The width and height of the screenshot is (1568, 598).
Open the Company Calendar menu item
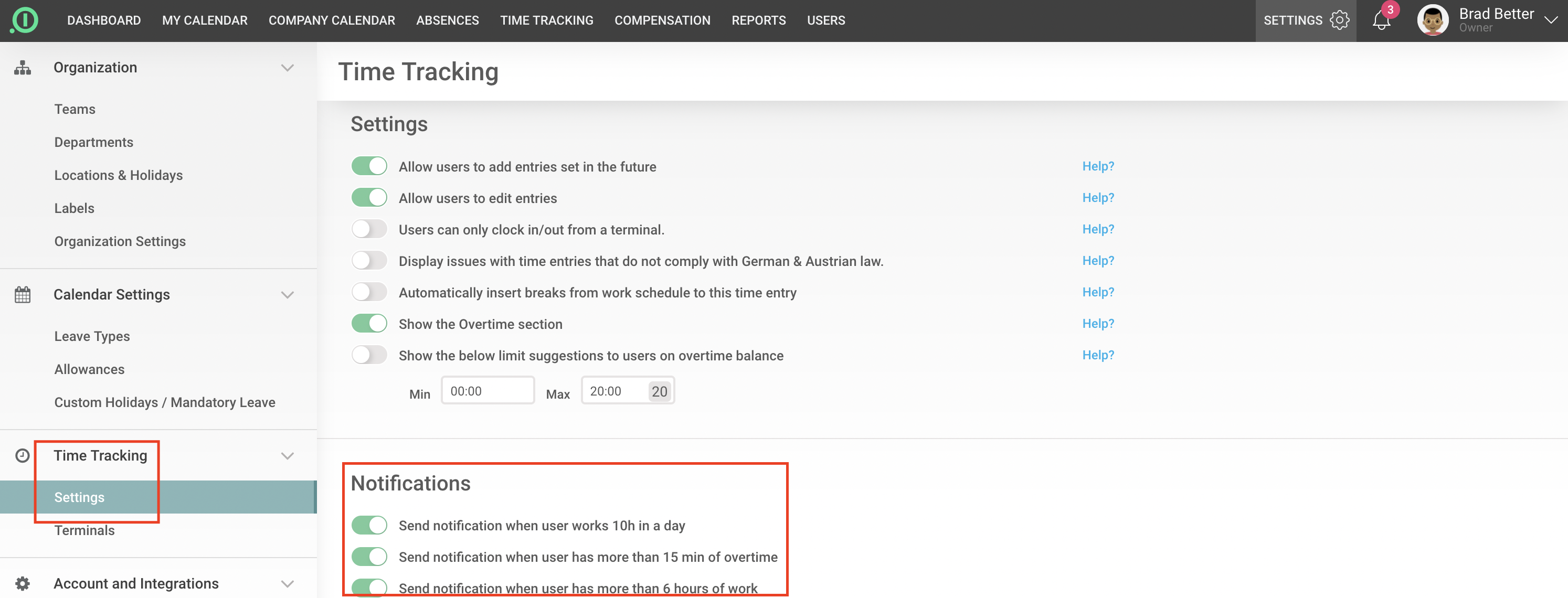(x=332, y=20)
